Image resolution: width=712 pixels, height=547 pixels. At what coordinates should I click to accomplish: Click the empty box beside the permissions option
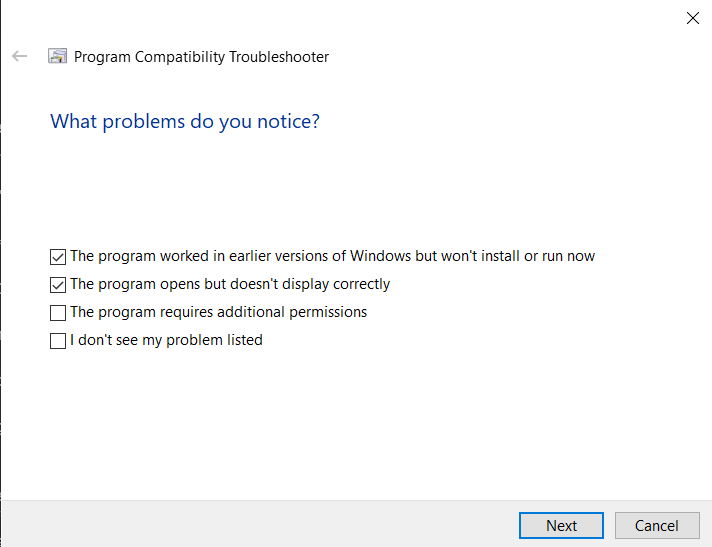click(58, 313)
